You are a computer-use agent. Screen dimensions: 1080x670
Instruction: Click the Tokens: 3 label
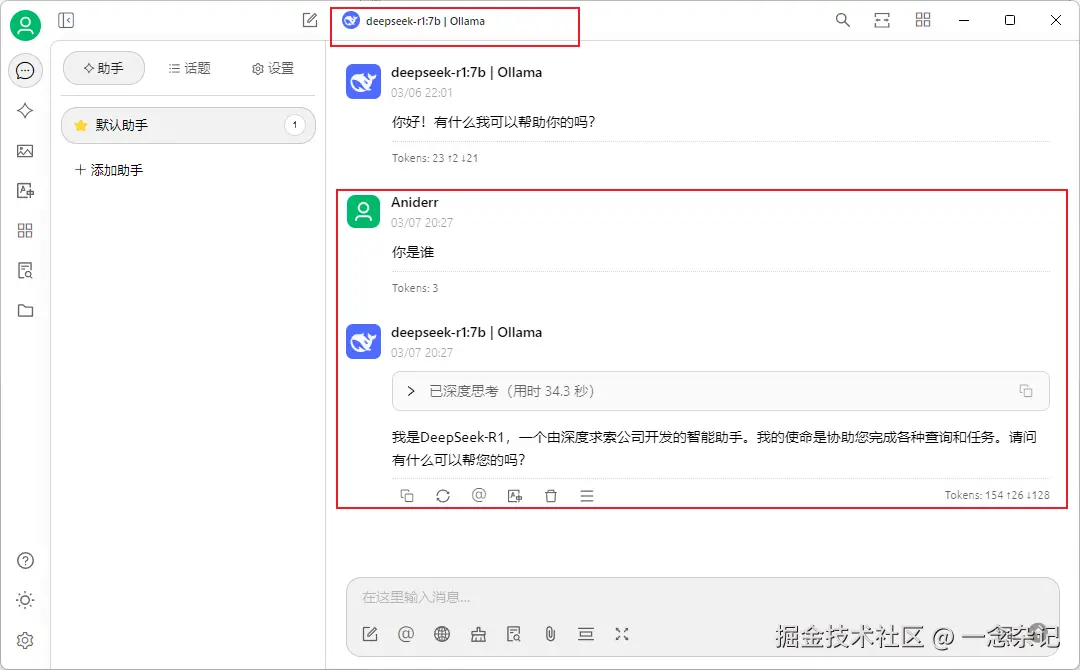(x=415, y=288)
